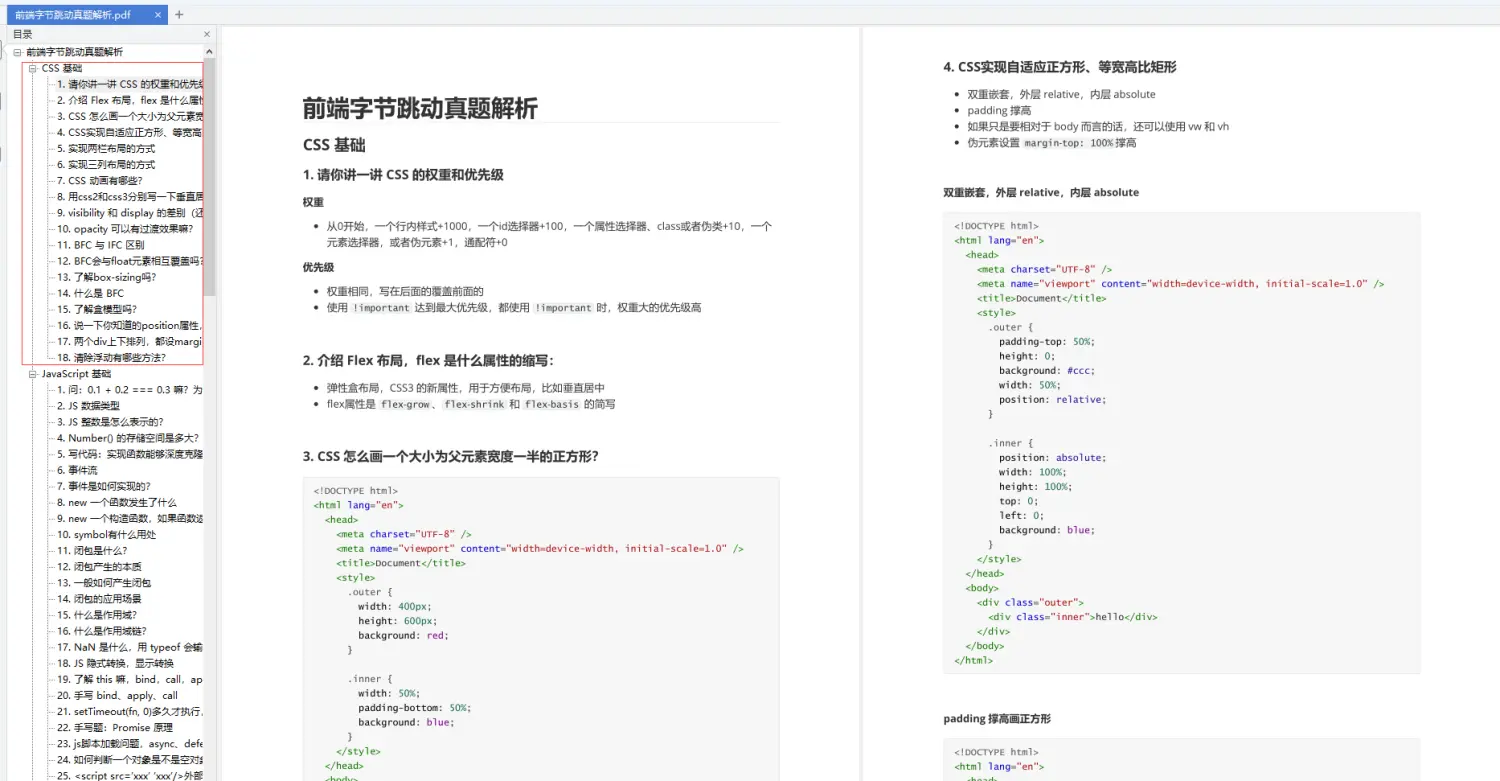Collapse the JavaScript 基础 tree section
This screenshot has height=781, width=1500.
tap(33, 373)
